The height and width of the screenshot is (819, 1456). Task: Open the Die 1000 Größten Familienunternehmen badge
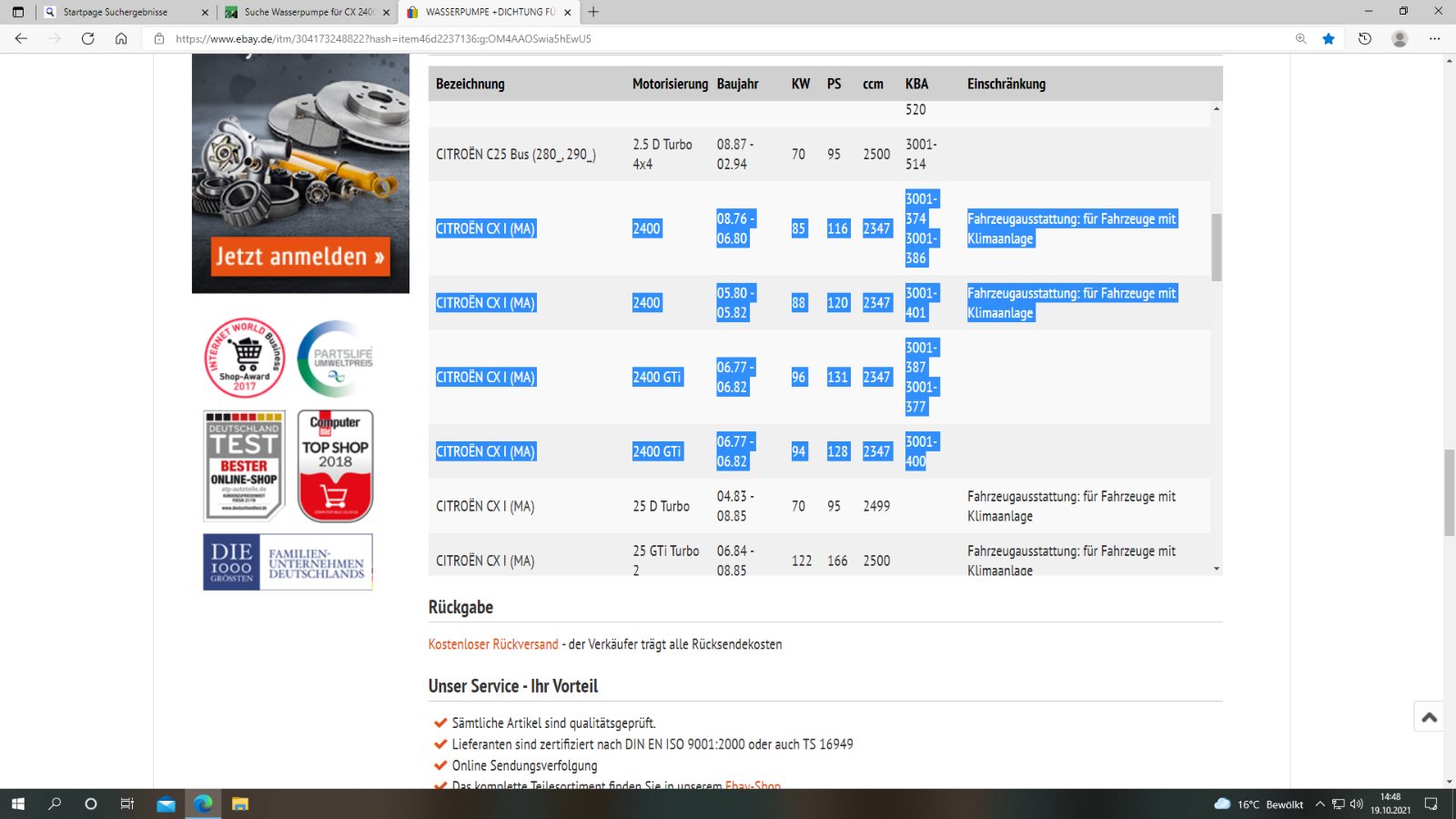click(288, 562)
